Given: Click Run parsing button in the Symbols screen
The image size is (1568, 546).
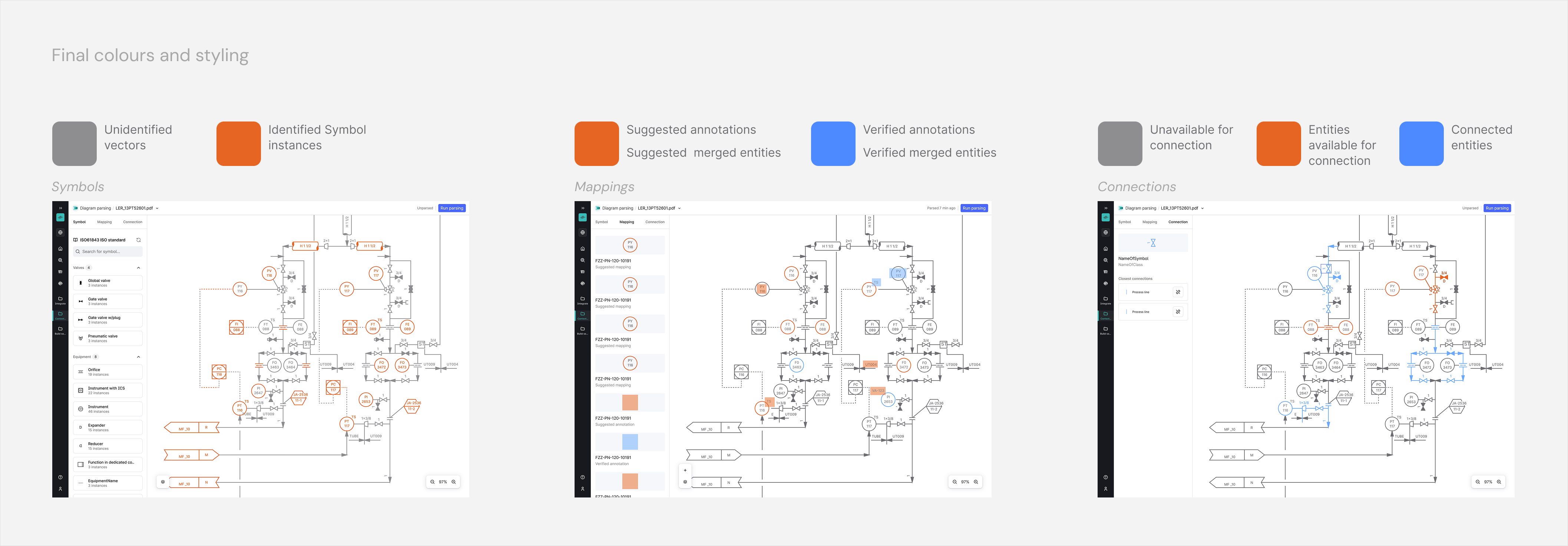Looking at the screenshot, I should [451, 208].
